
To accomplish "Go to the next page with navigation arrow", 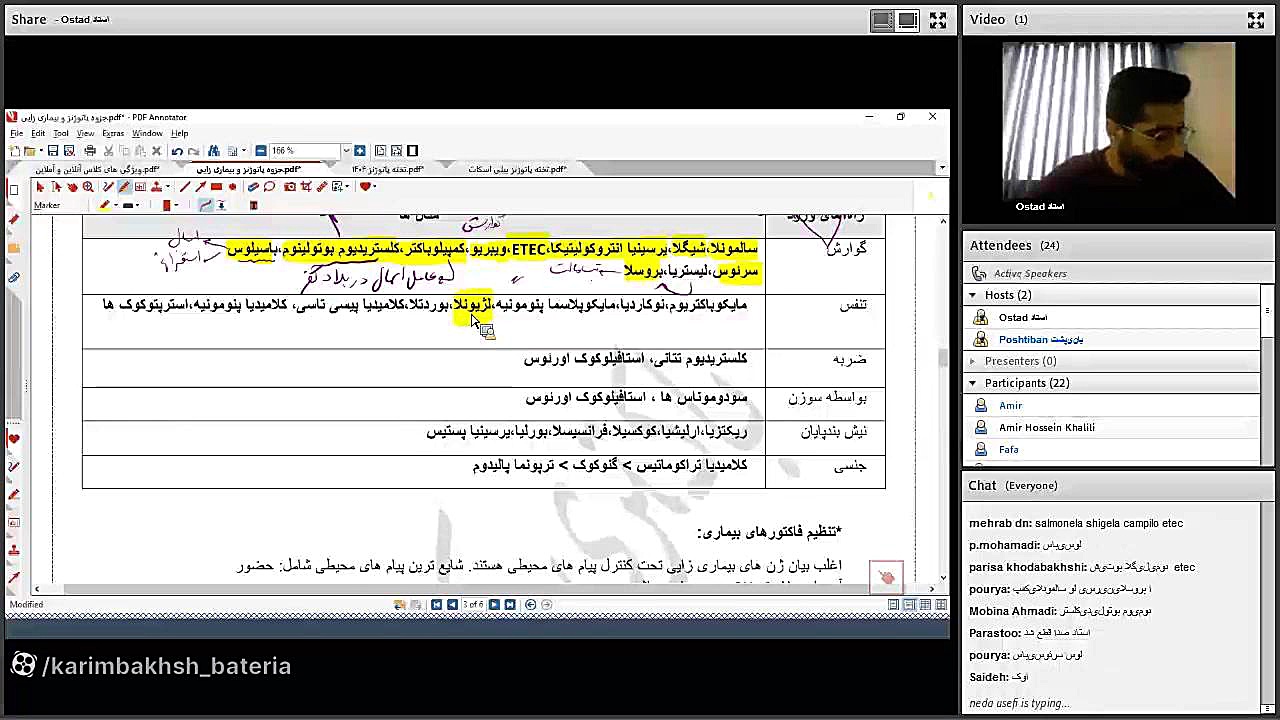I will pos(495,604).
